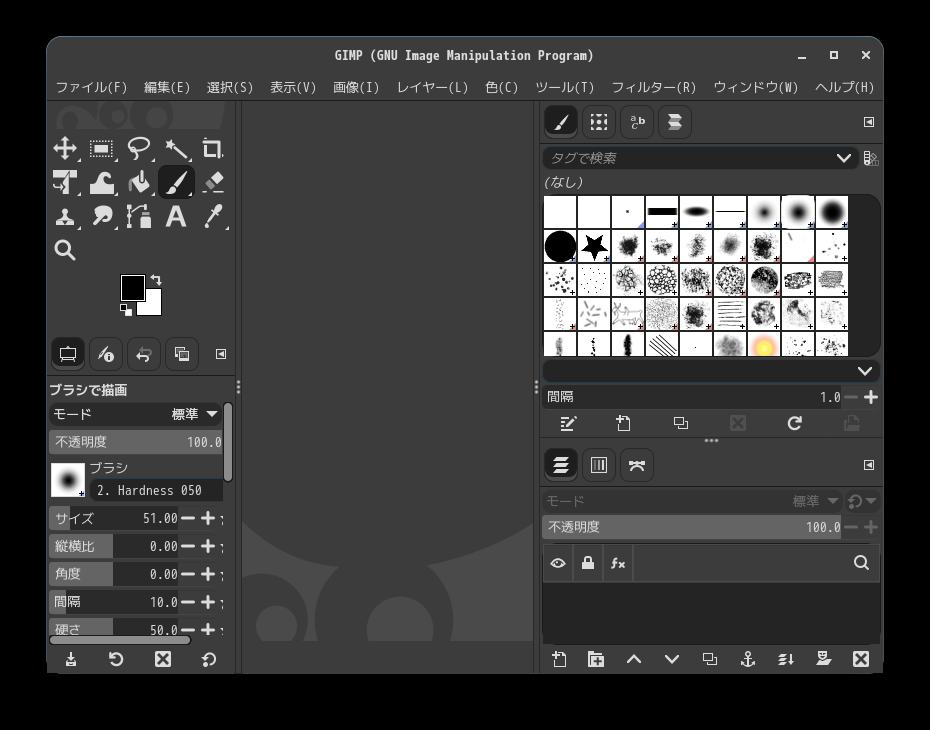Pick the Free Select lasso tool
The height and width of the screenshot is (730, 930).
click(x=138, y=149)
